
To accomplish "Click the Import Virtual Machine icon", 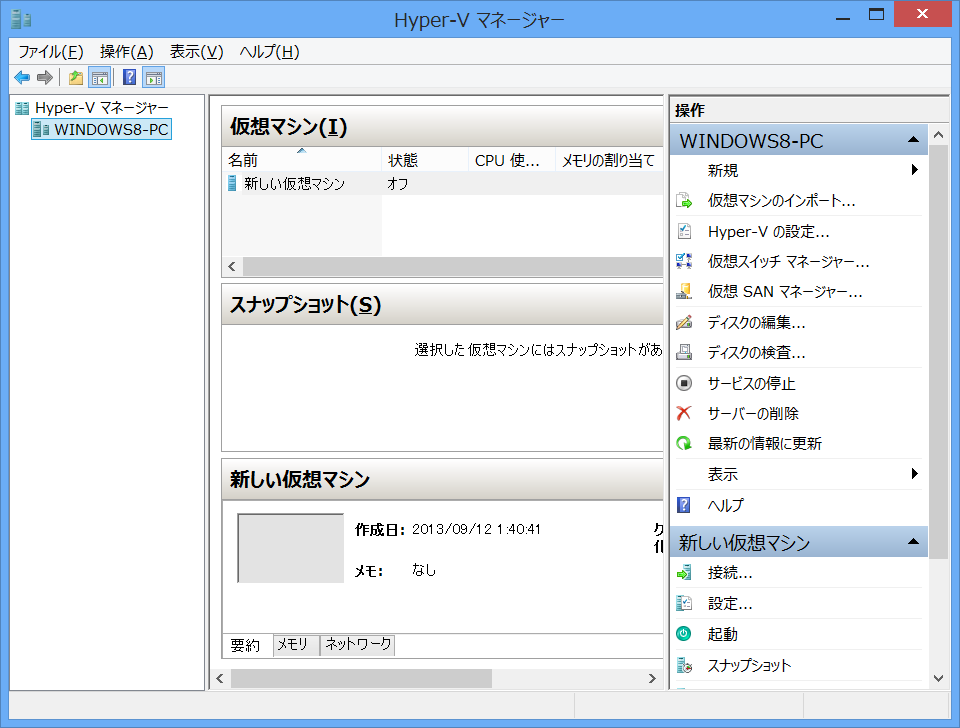I will (684, 201).
